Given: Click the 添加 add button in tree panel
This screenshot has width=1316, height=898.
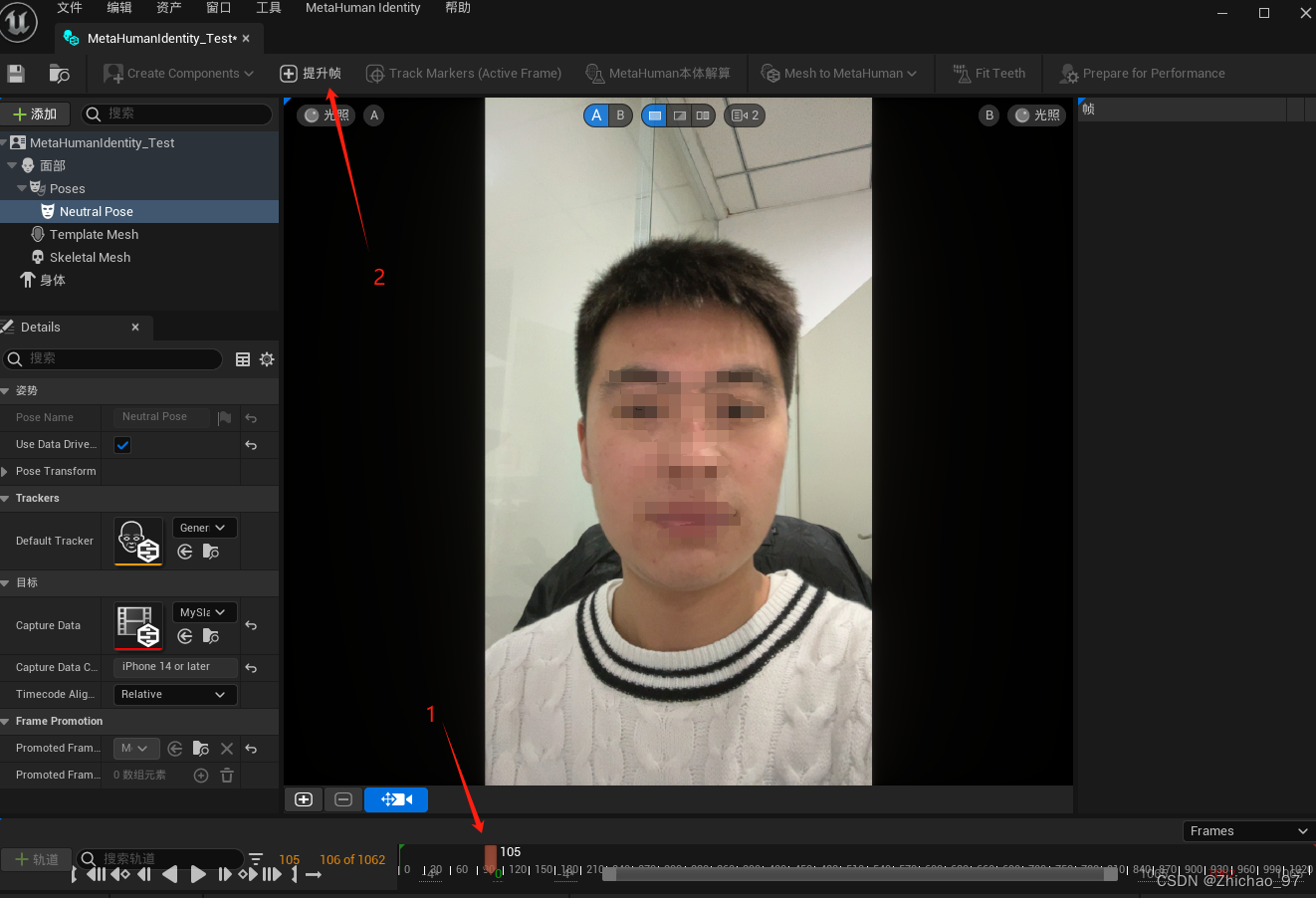Looking at the screenshot, I should (x=35, y=114).
